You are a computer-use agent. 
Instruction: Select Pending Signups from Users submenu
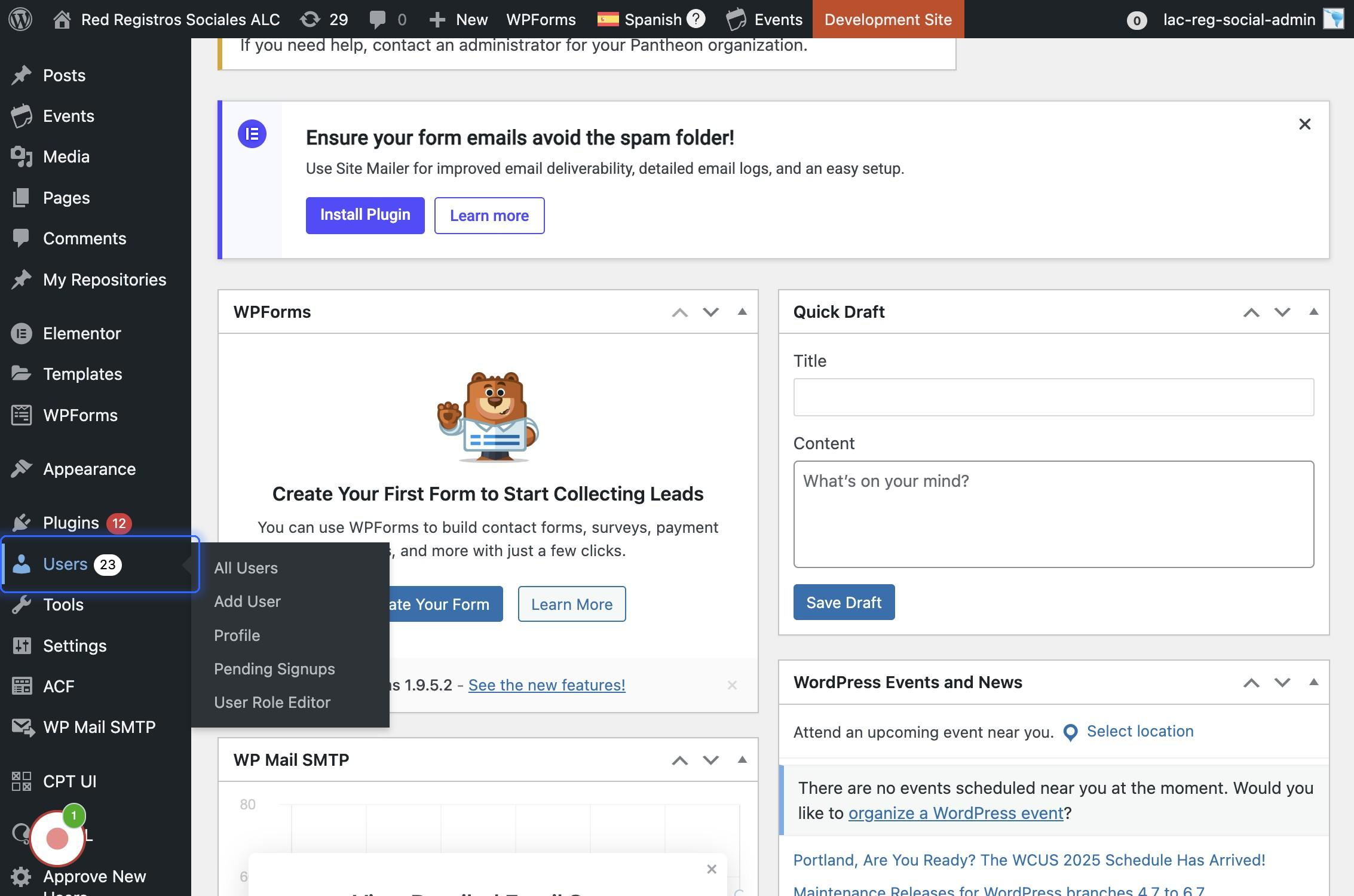[x=274, y=669]
